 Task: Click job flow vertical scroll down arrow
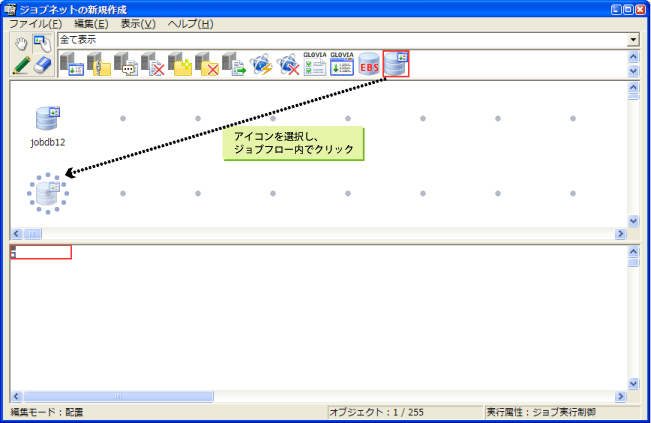pyautogui.click(x=633, y=221)
